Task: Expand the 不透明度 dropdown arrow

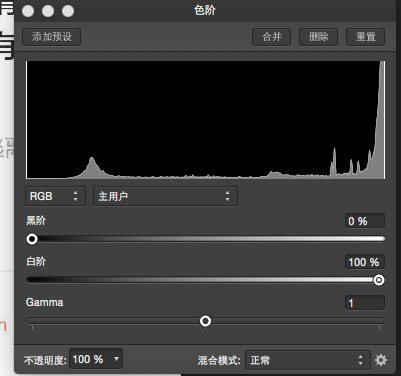Action: pos(116,359)
